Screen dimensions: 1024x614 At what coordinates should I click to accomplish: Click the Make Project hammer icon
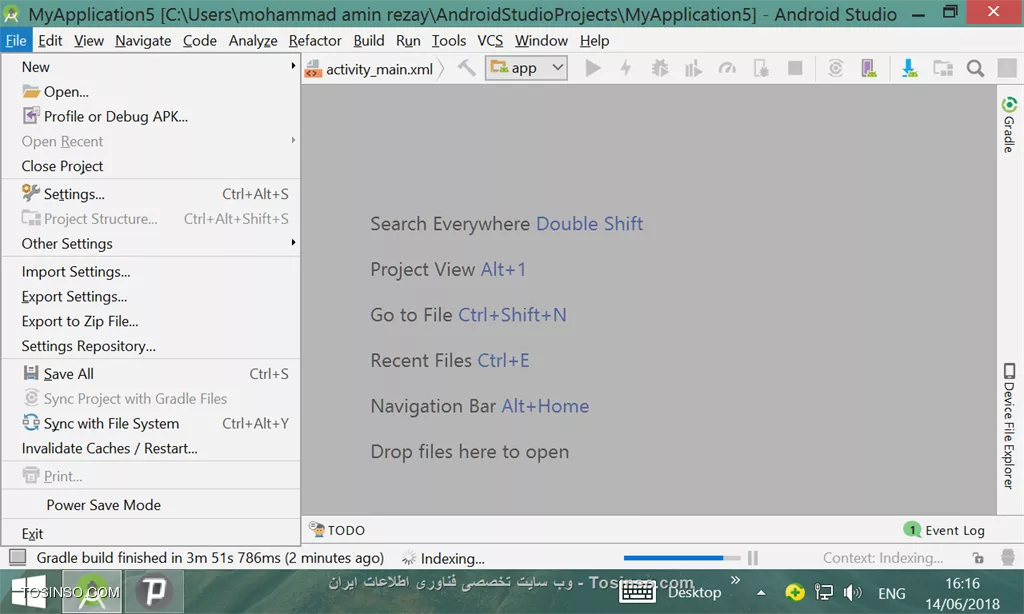(x=466, y=68)
